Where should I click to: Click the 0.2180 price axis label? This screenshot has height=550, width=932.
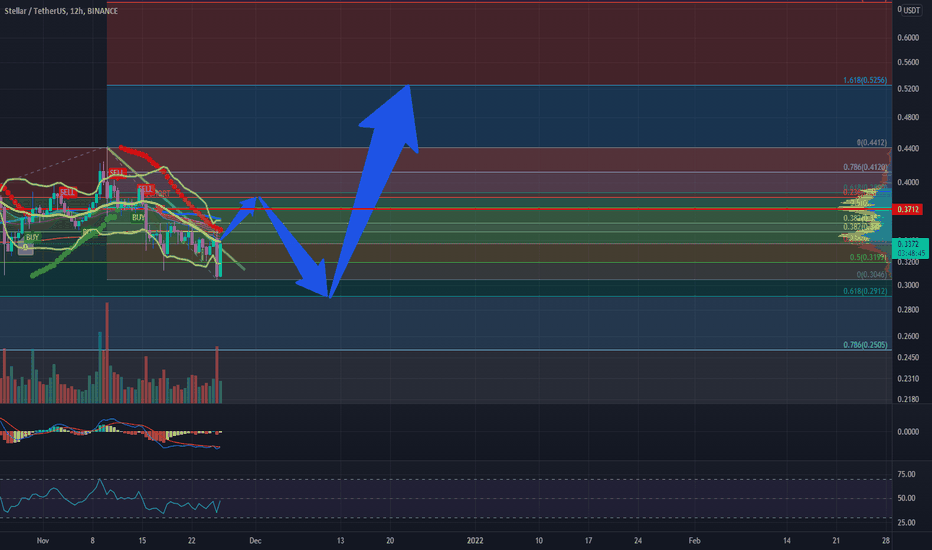point(908,399)
